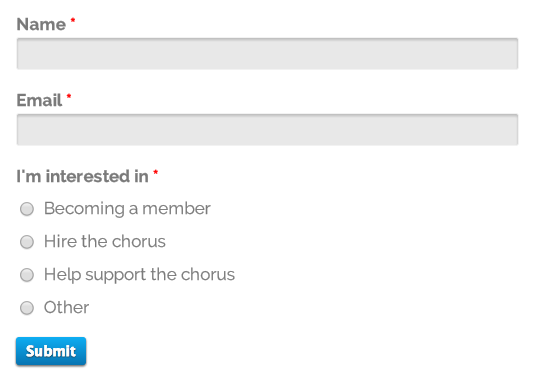Image resolution: width=538 pixels, height=382 pixels.
Task: Click the Hire the chorus option text
Action: pyautogui.click(x=105, y=241)
